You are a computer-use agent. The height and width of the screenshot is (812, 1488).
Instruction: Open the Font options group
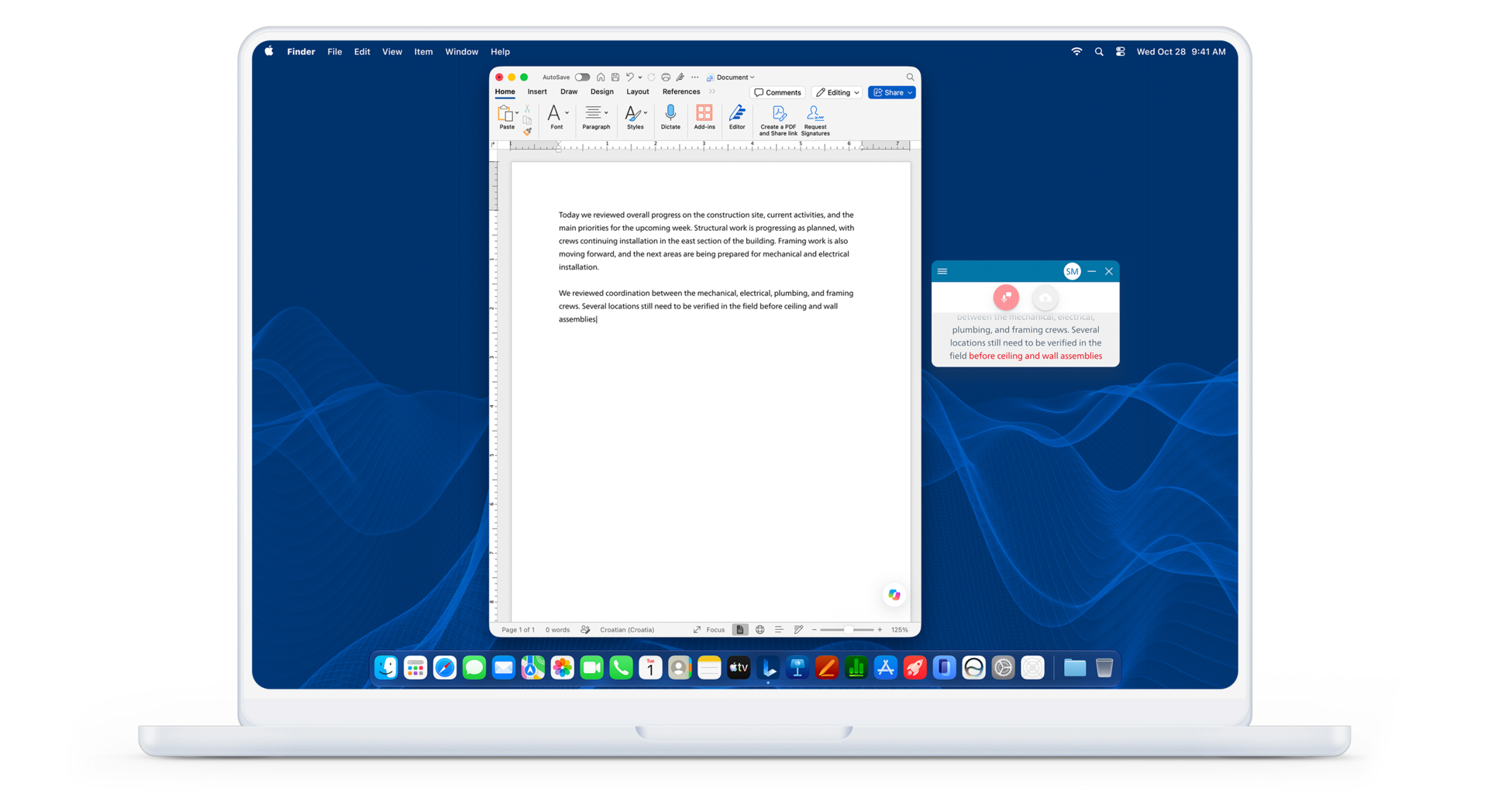(x=556, y=118)
